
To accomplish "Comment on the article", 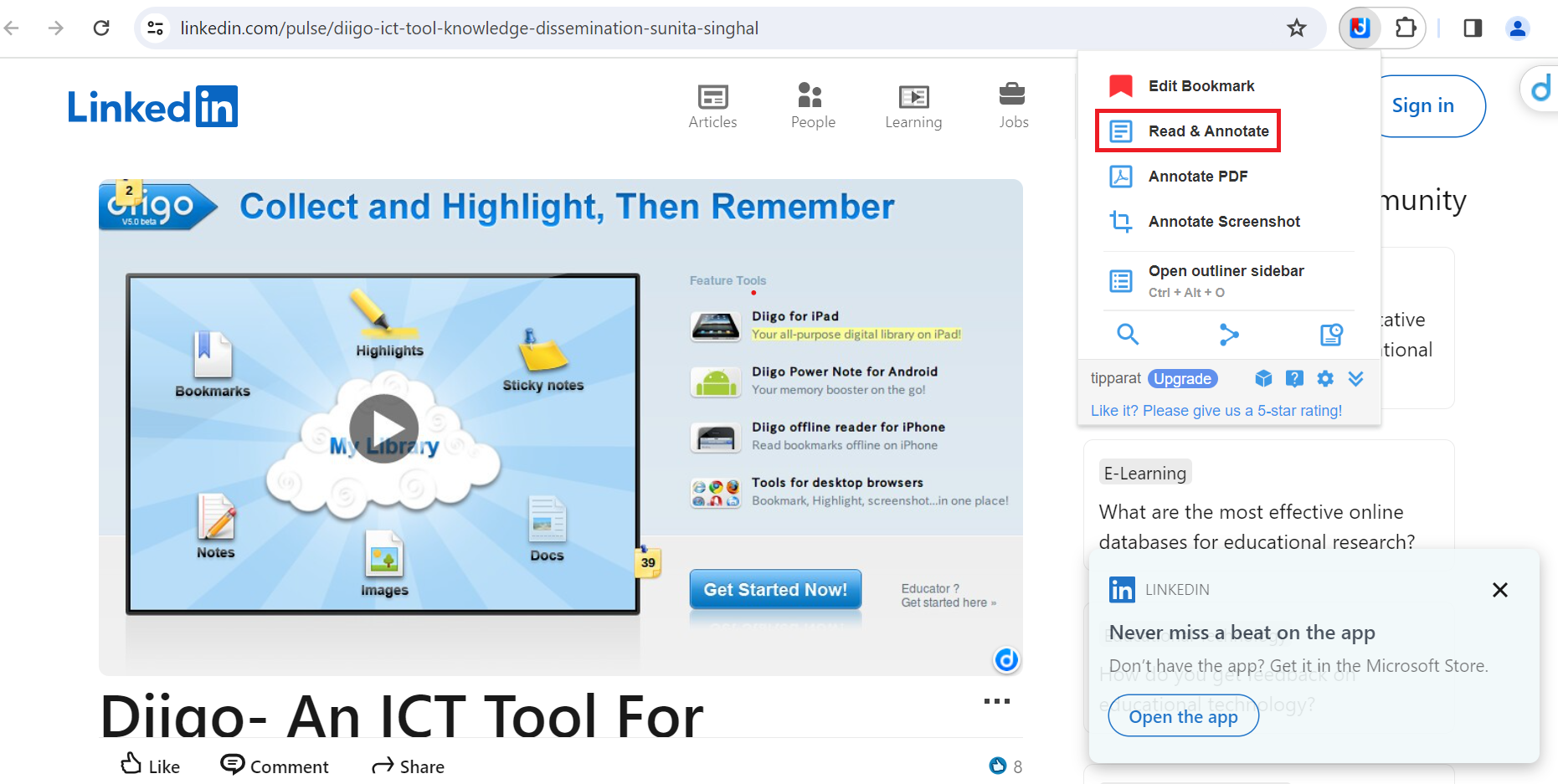I will pos(275,766).
